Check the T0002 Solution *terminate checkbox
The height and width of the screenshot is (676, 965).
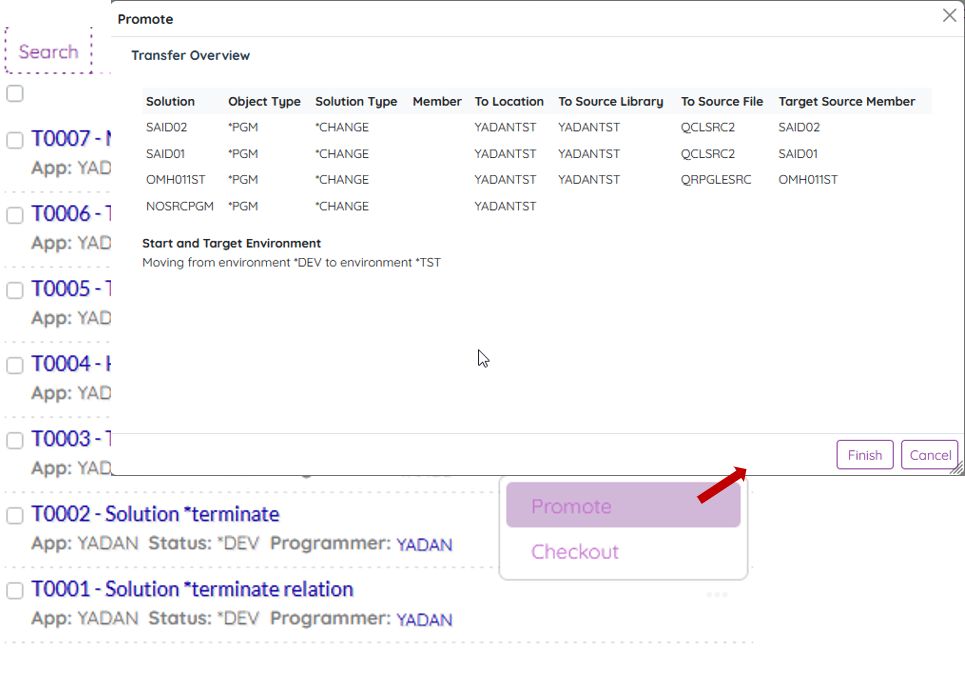pos(15,515)
